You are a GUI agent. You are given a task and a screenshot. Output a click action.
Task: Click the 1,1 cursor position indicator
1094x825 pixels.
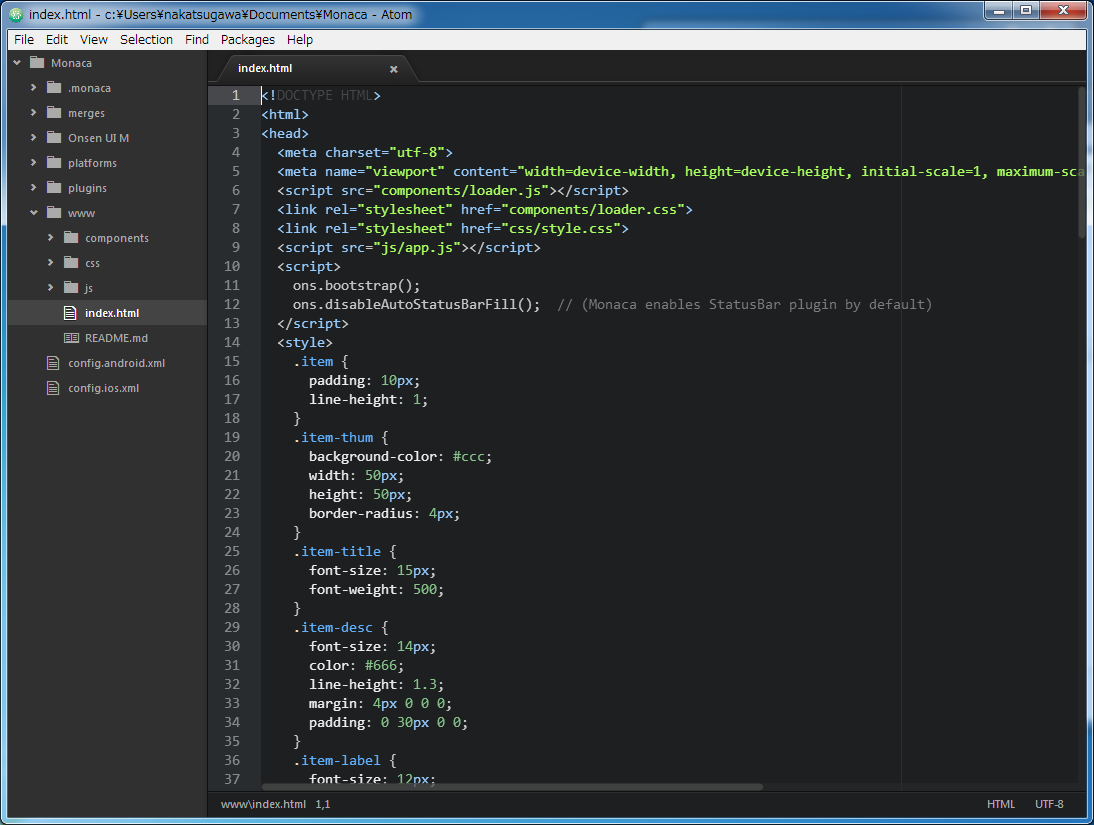323,804
